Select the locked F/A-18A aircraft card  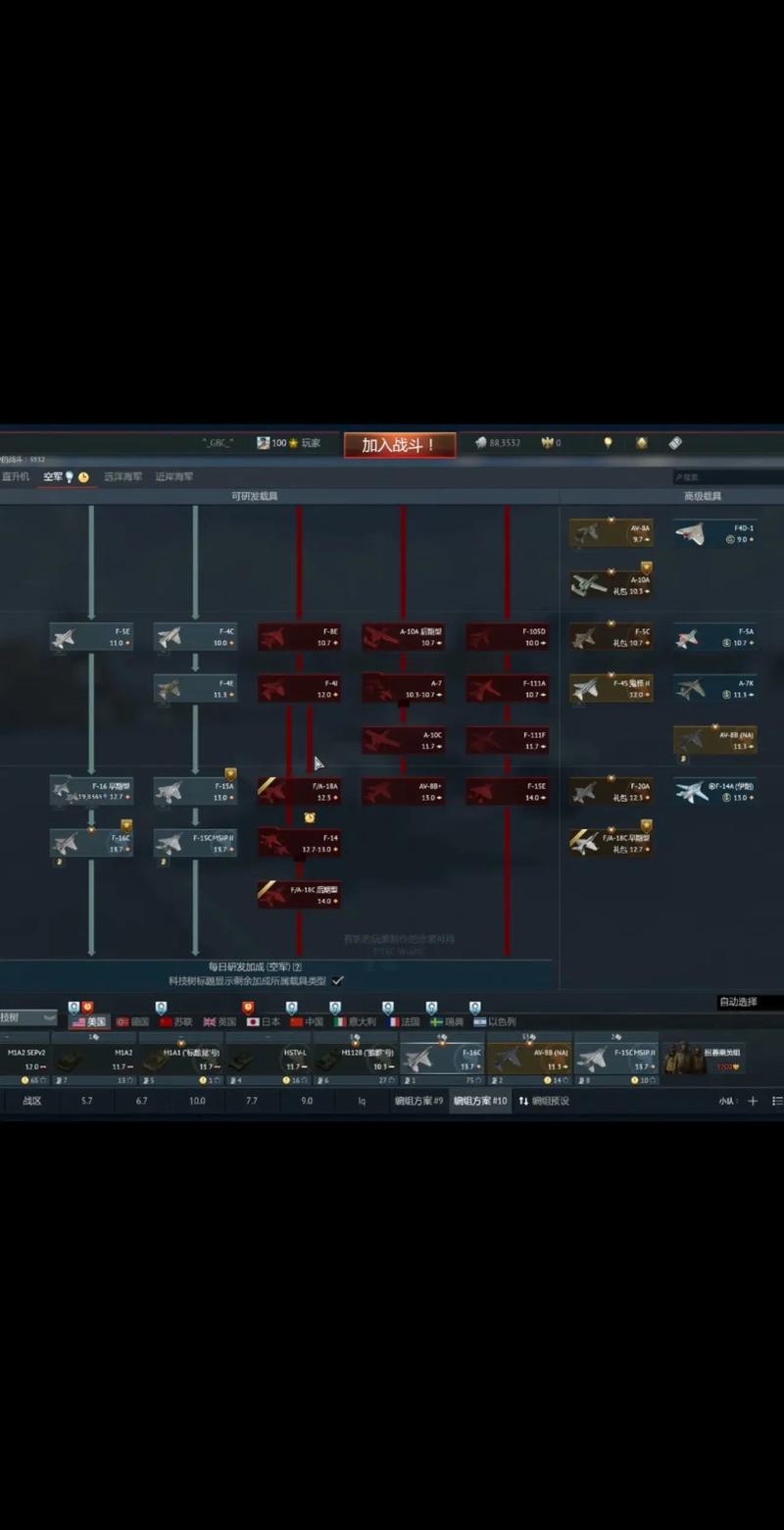click(299, 791)
